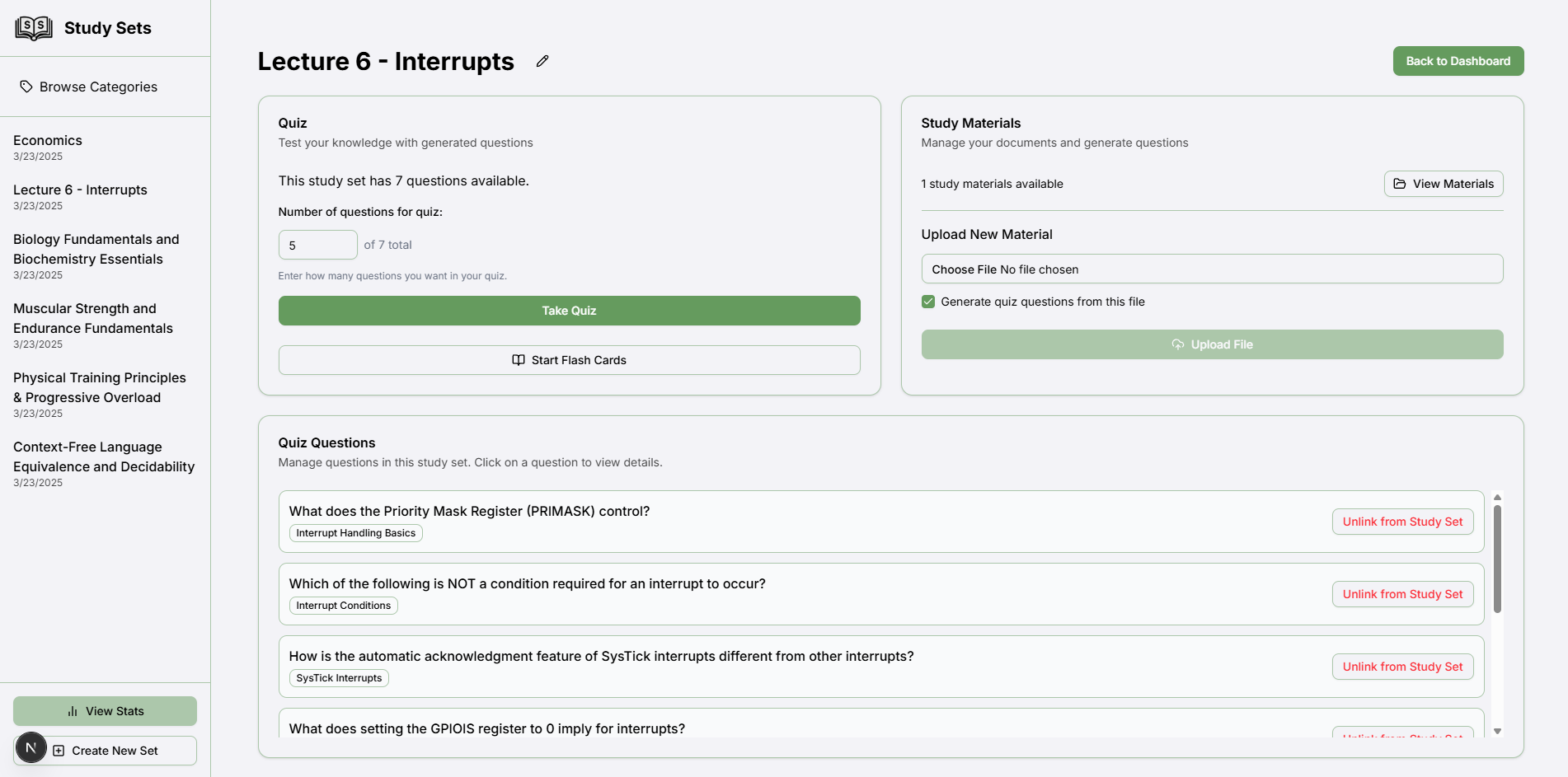This screenshot has width=1568, height=777.
Task: Click the View Materials folder icon
Action: (x=1400, y=184)
